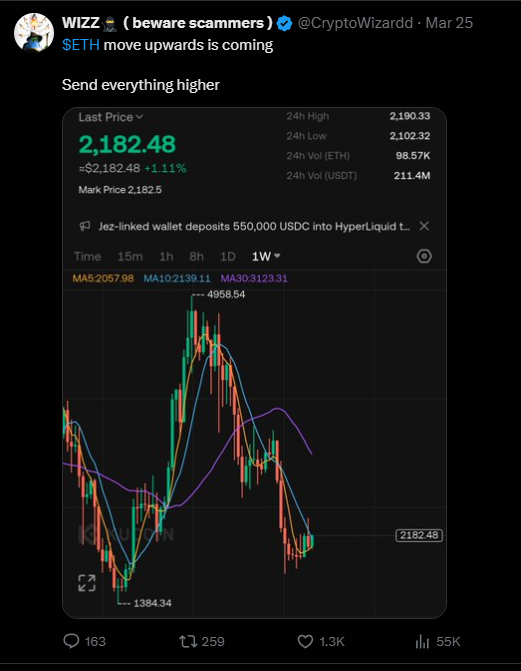Click the 24h High value 2,190.33

[410, 116]
